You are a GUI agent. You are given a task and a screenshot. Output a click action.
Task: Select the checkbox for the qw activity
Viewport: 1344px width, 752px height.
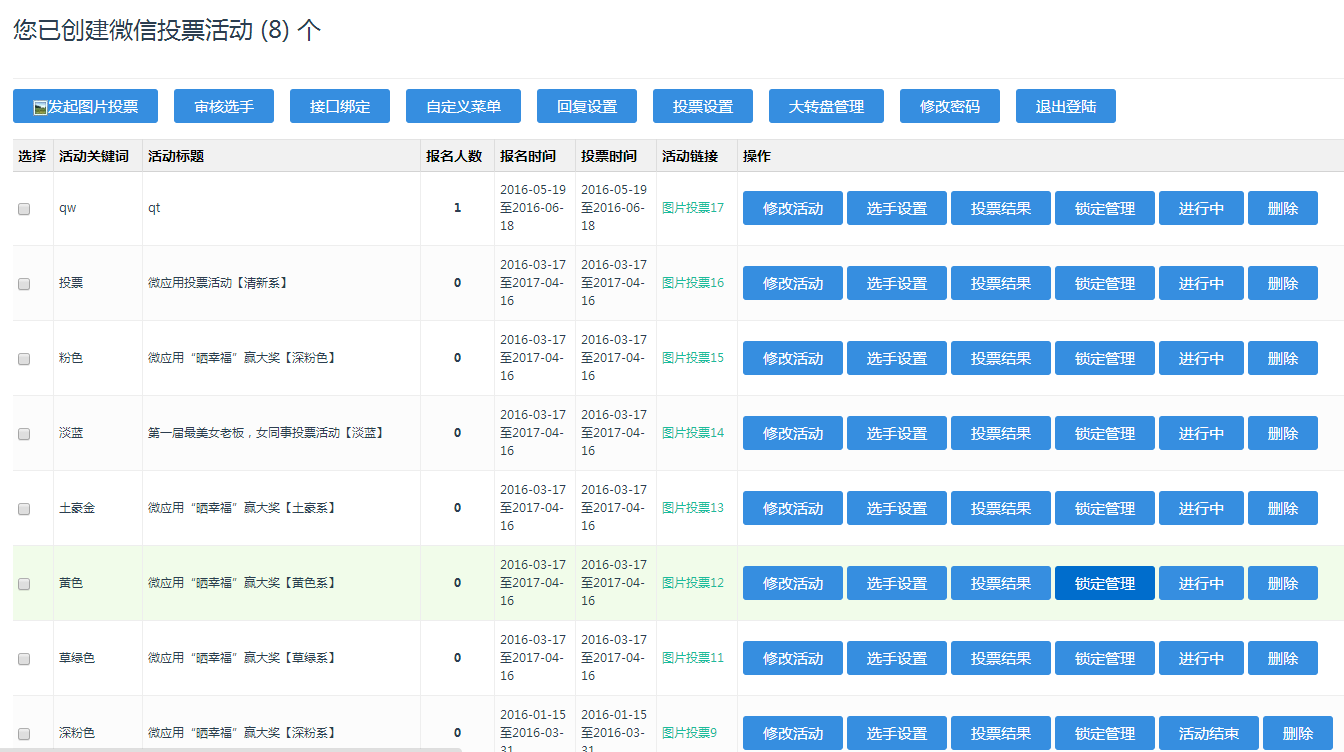click(24, 209)
